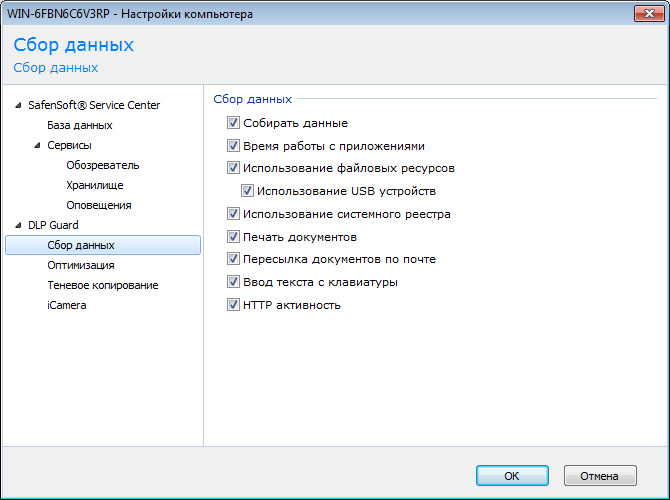Uncheck Время работы с приложениями
This screenshot has width=670, height=500.
point(233,145)
